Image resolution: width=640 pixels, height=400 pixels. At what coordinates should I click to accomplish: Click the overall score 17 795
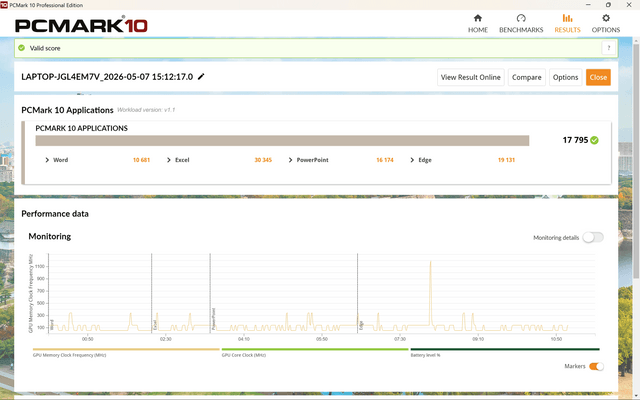pyautogui.click(x=575, y=140)
